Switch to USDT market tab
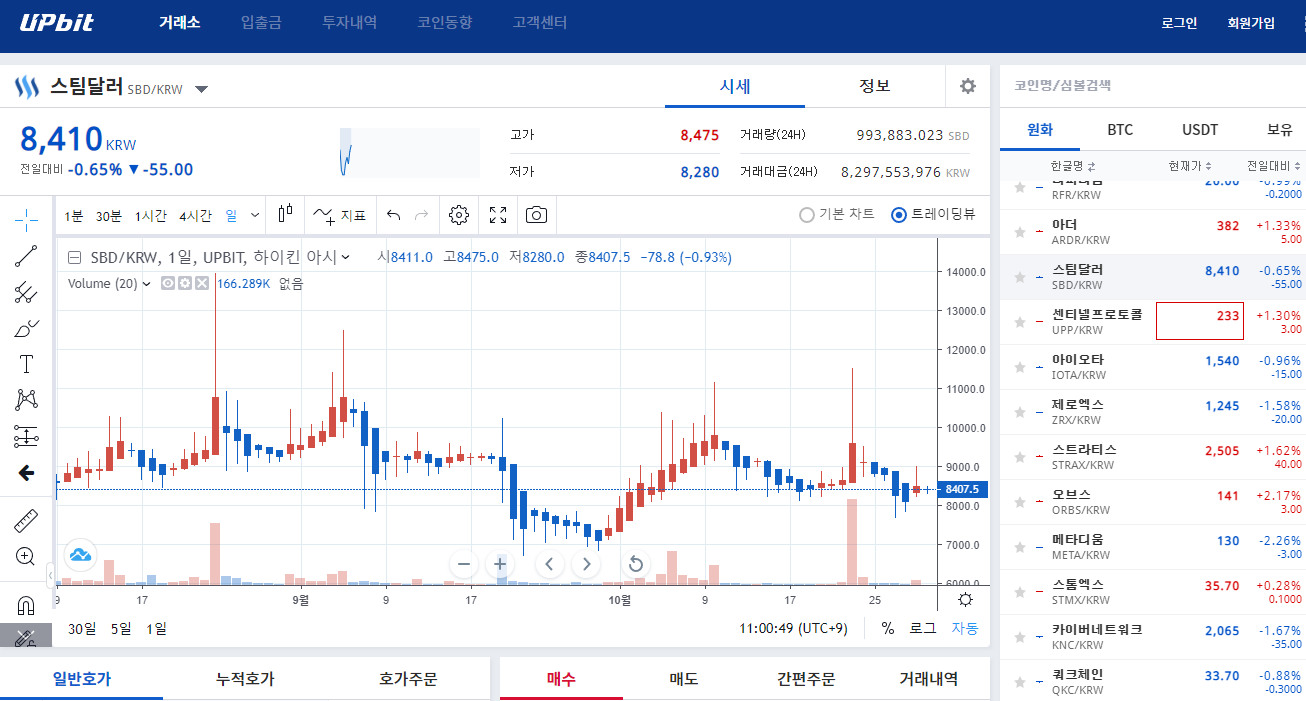 point(1200,130)
